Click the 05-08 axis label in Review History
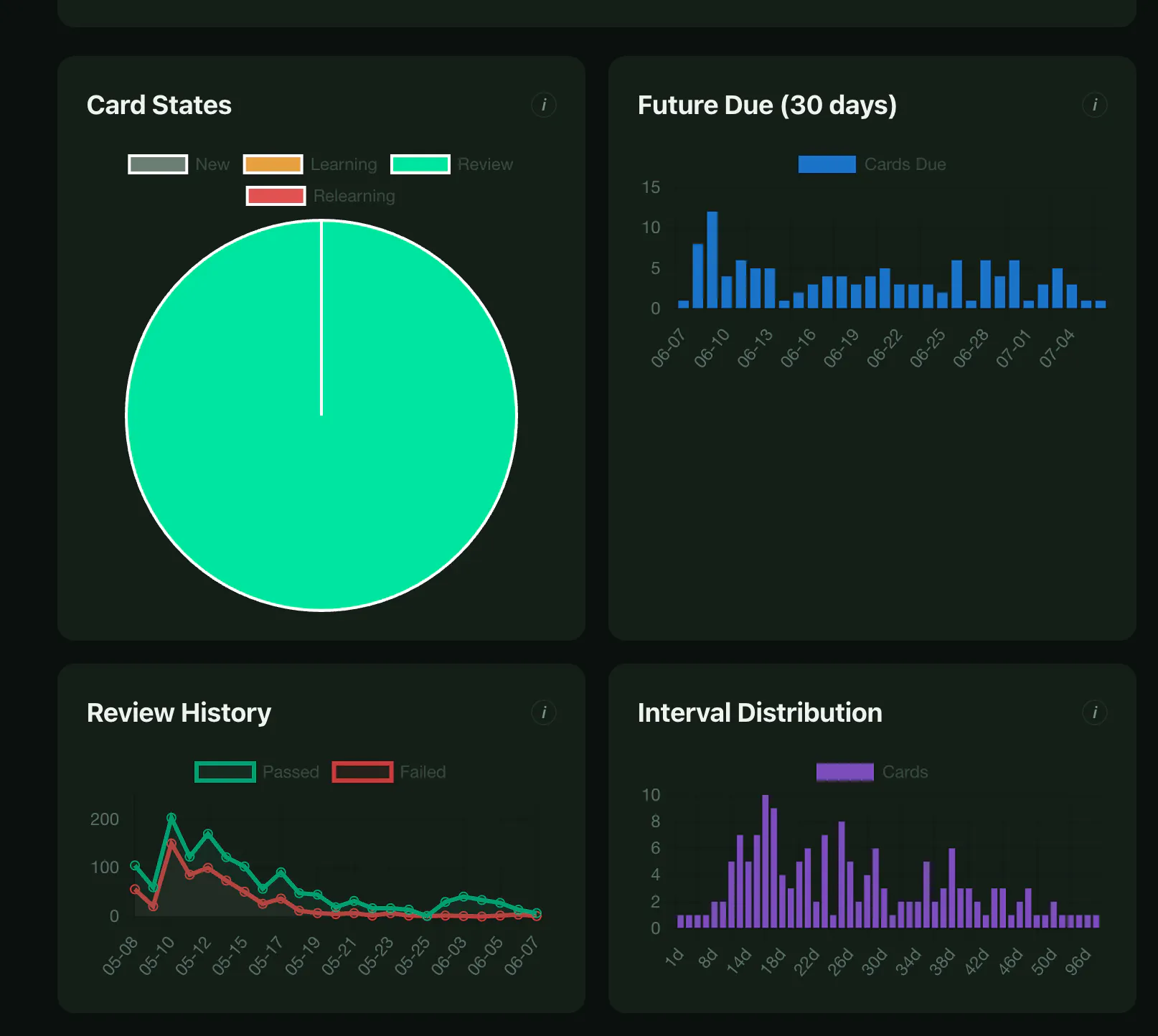The width and height of the screenshot is (1158, 1036). [x=120, y=956]
